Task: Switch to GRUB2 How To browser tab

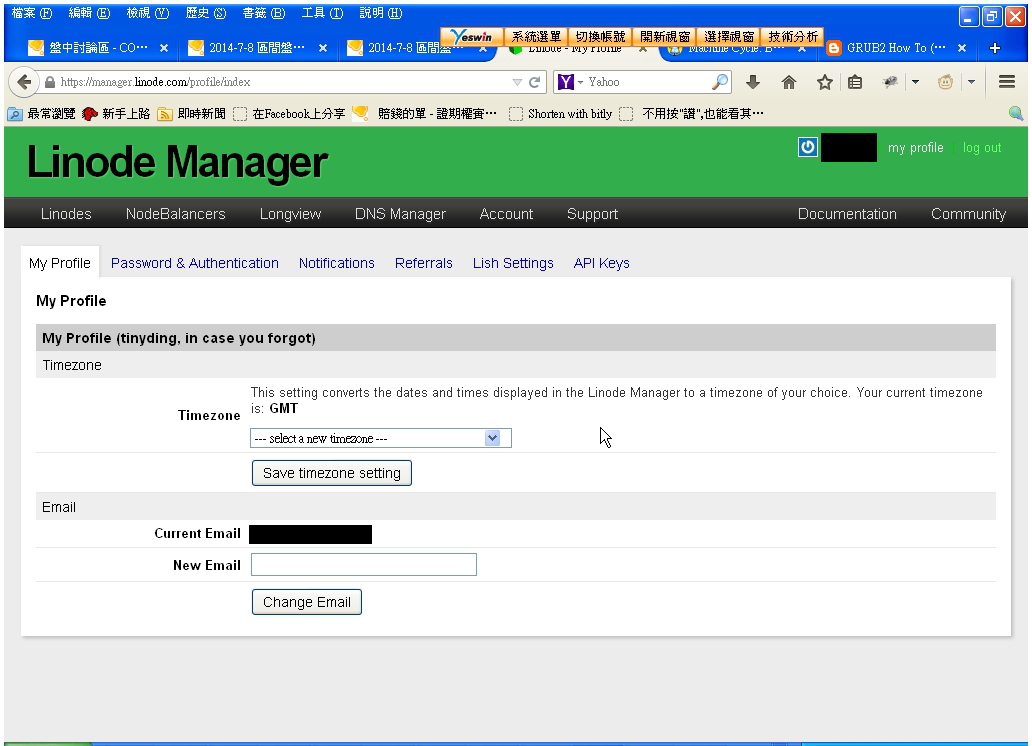Action: coord(887,48)
